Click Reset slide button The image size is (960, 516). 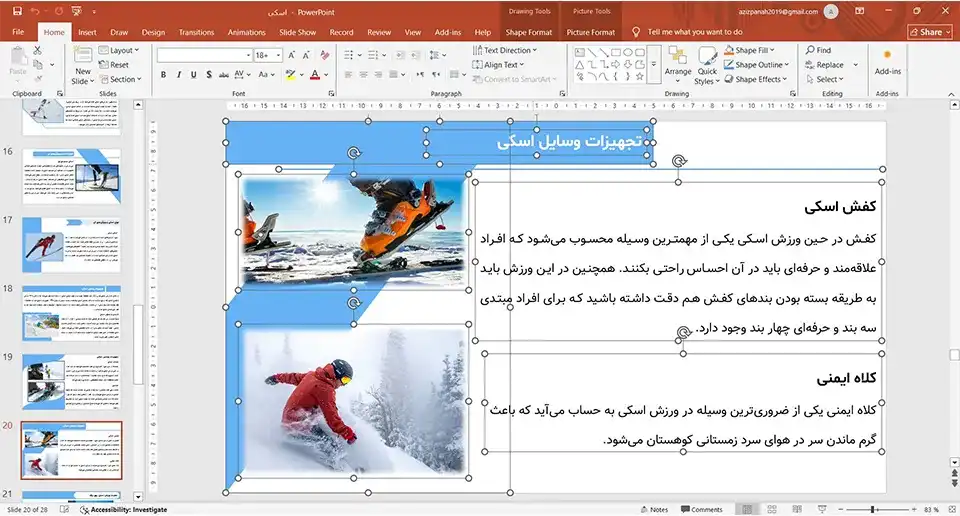pos(114,65)
